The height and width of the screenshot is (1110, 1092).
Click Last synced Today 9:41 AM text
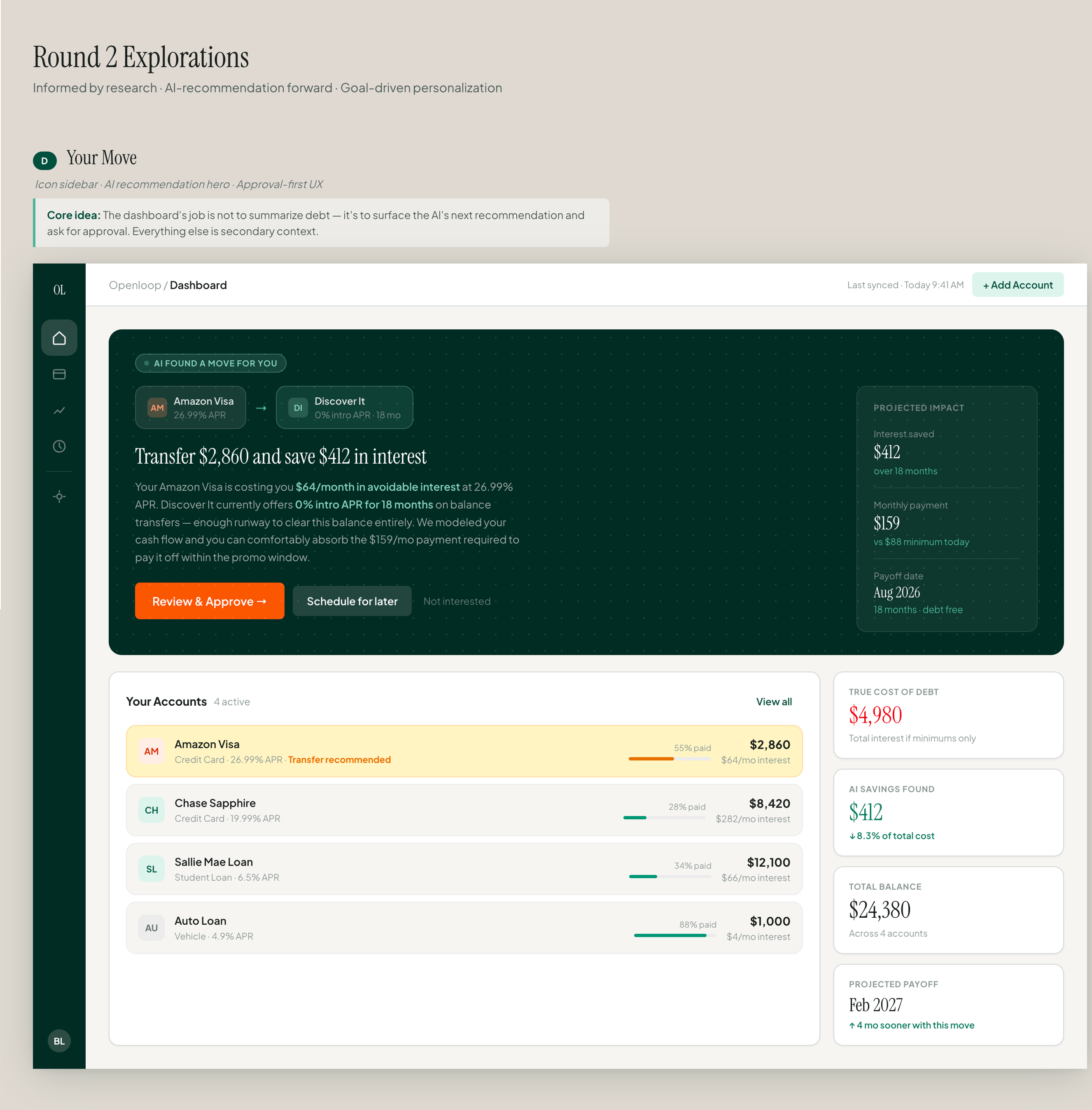tap(905, 285)
